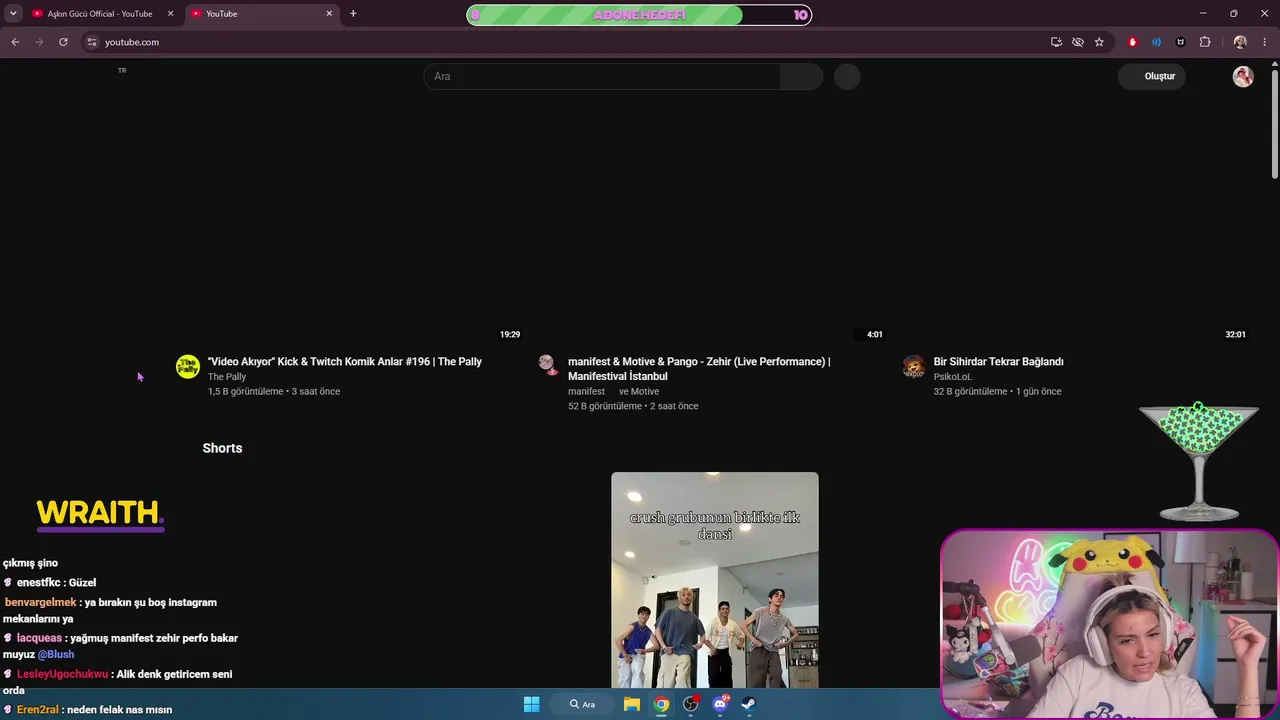Click the Chrome profile avatar
The width and height of the screenshot is (1280, 720).
click(x=1240, y=42)
